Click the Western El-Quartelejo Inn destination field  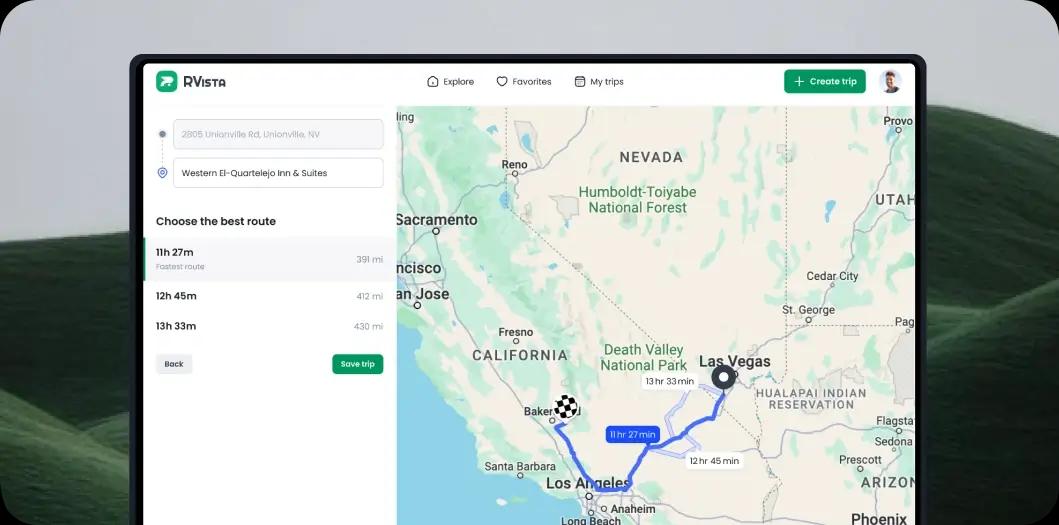pyautogui.click(x=278, y=173)
